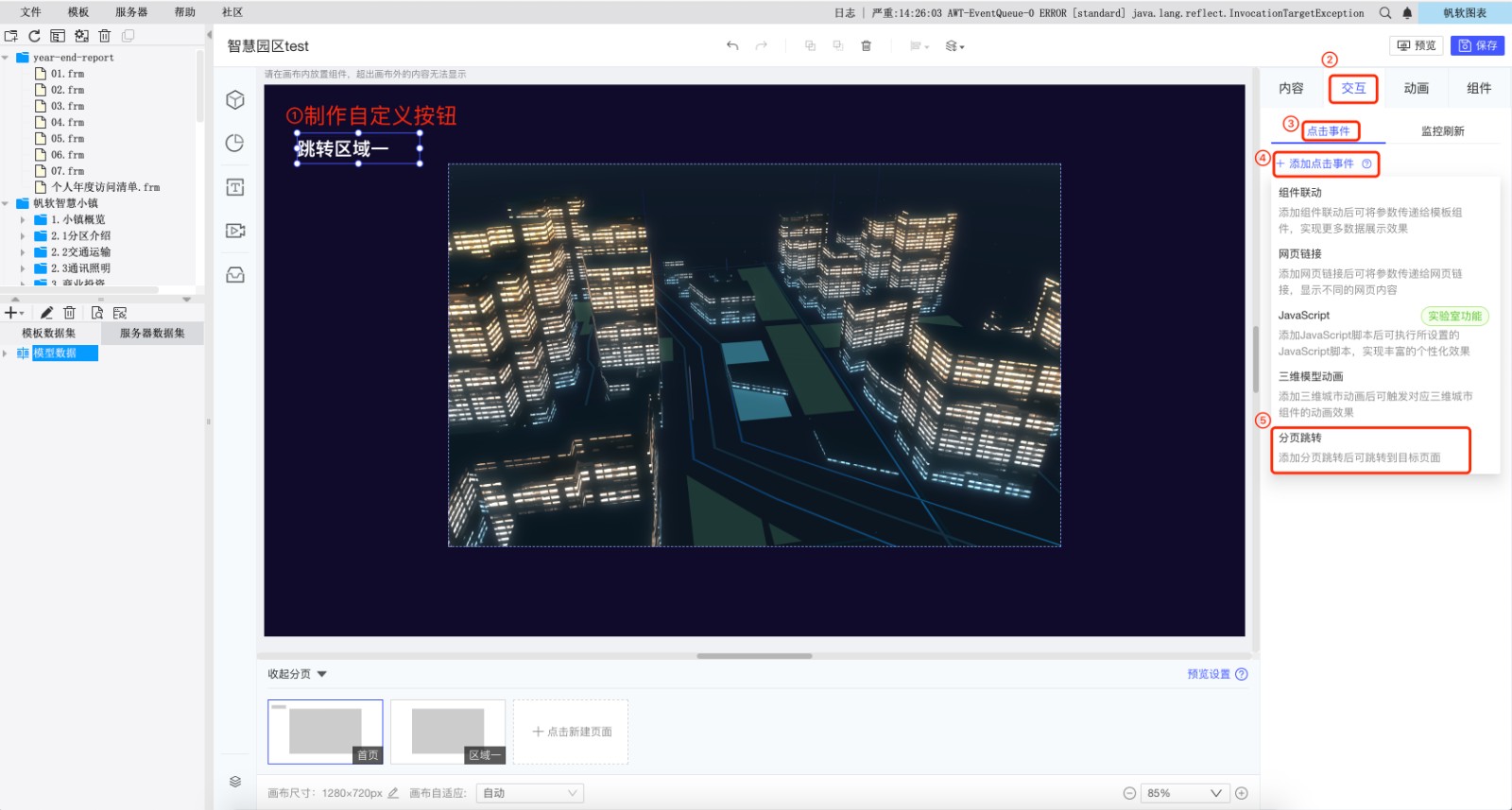Switch to the 组件 tab
This screenshot has height=810, width=1512.
tap(1479, 88)
